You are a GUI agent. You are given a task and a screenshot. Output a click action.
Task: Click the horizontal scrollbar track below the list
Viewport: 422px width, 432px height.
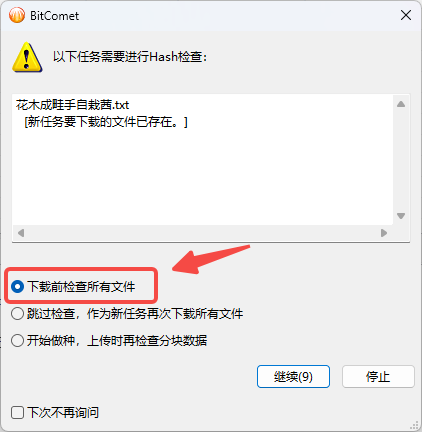pyautogui.click(x=202, y=233)
